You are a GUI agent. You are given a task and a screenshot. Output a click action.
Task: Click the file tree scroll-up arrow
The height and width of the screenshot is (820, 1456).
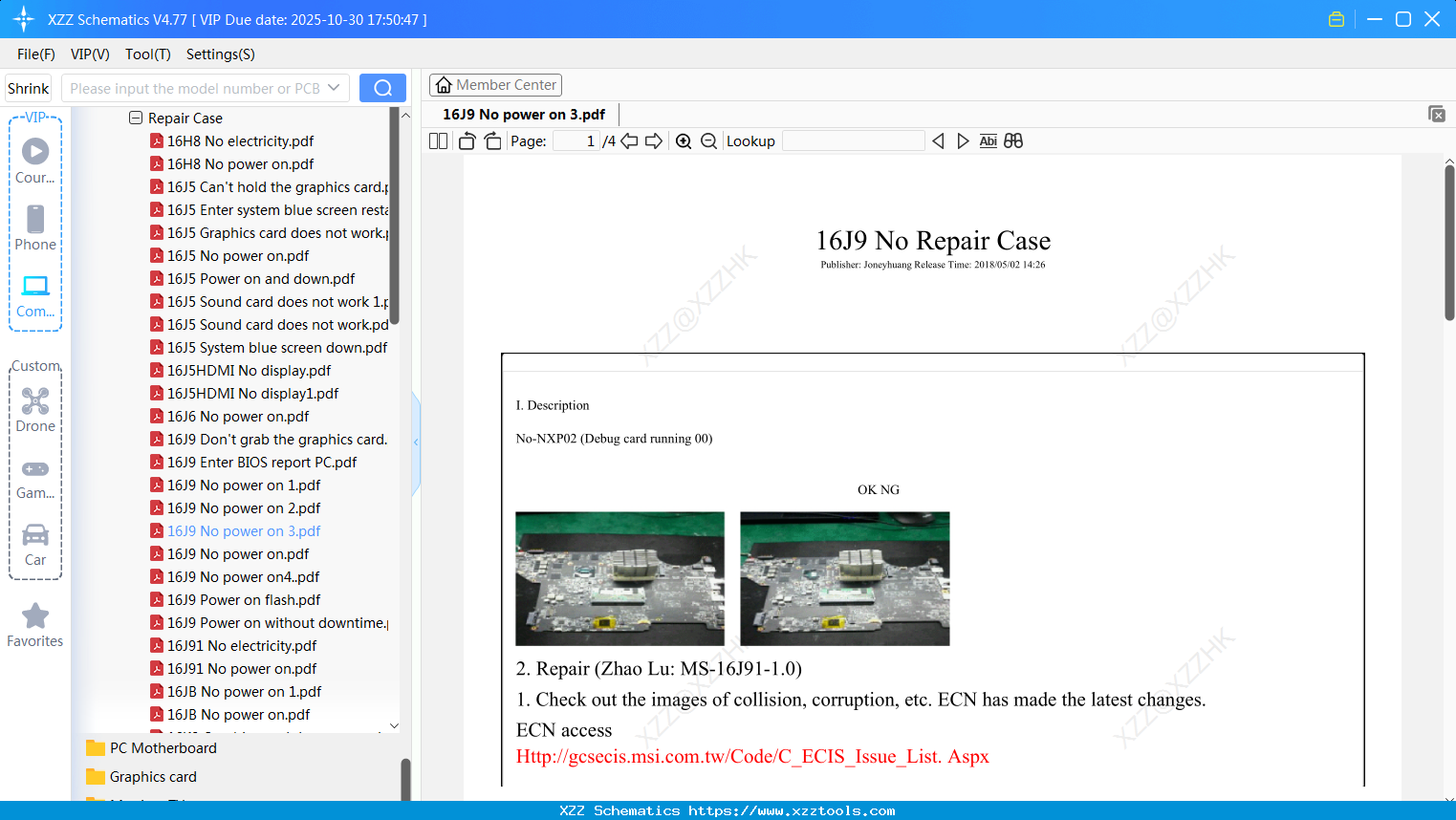[x=404, y=115]
